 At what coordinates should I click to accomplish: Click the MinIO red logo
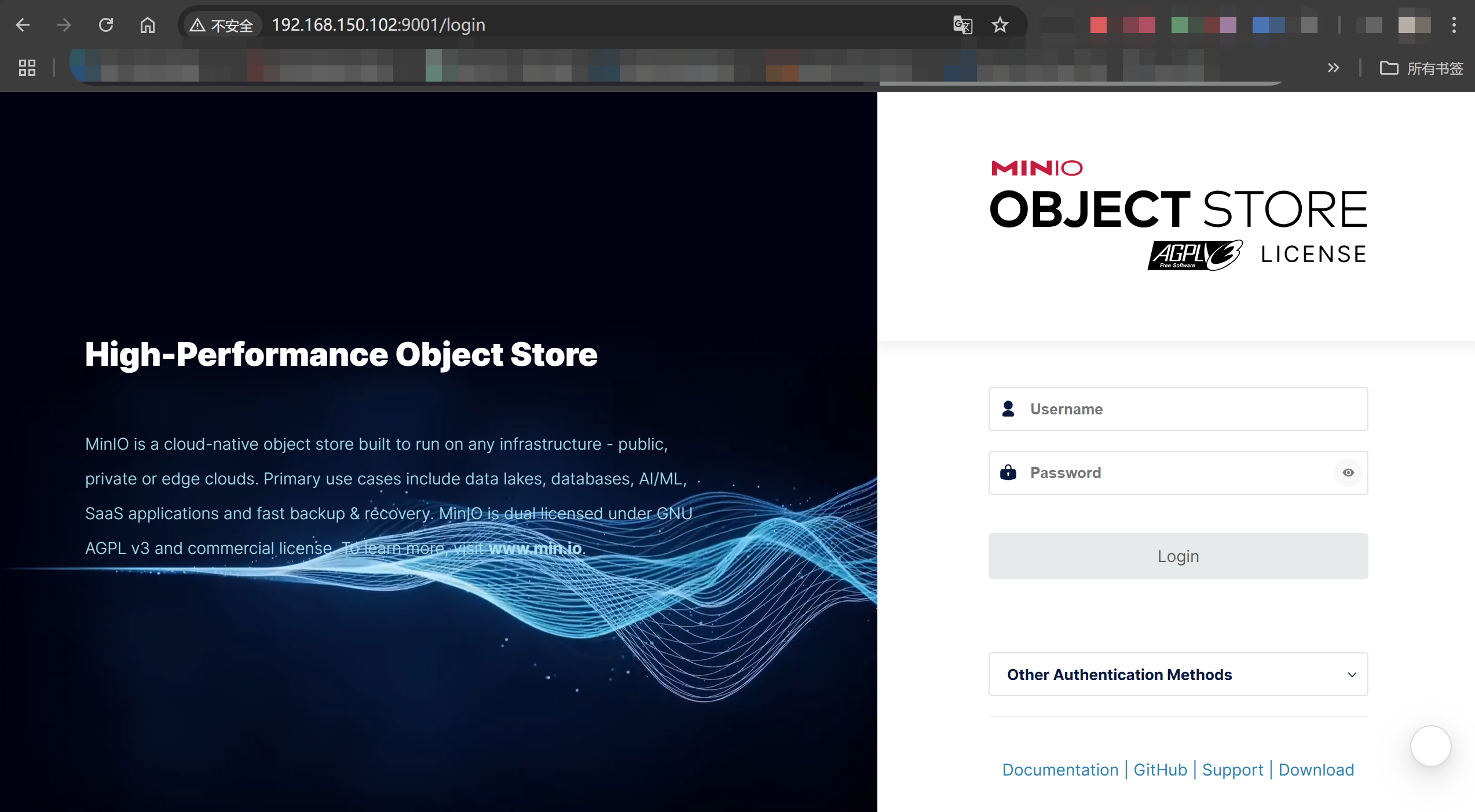[1037, 168]
